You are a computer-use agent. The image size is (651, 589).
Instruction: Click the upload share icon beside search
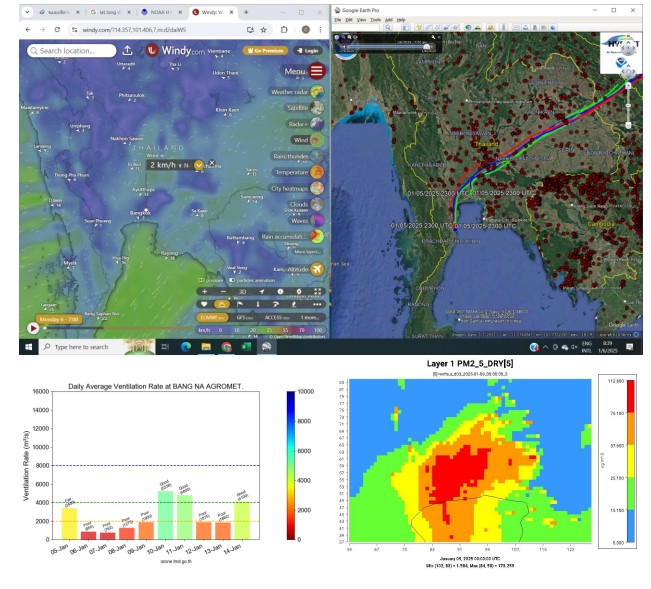coord(128,50)
